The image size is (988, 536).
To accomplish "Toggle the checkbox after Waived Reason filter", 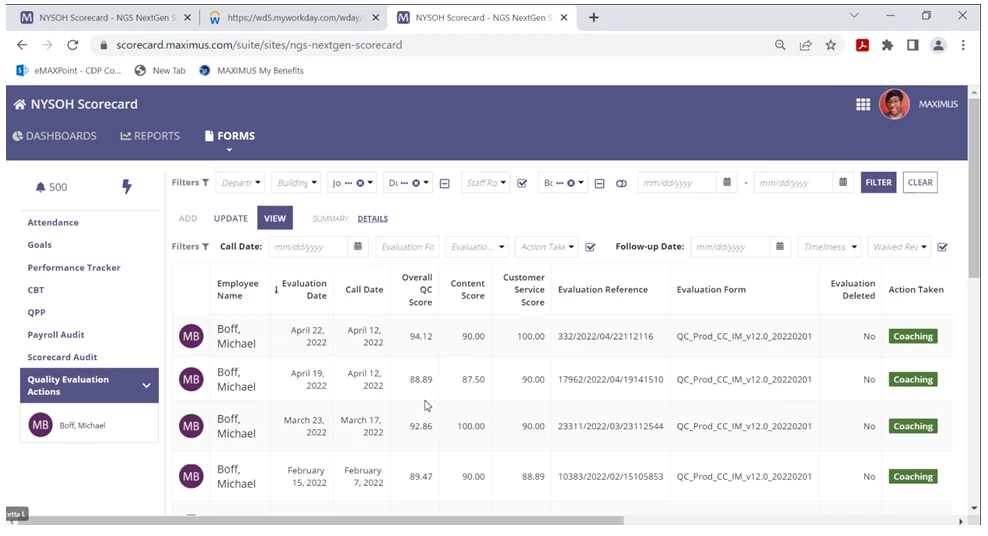I will (942, 248).
